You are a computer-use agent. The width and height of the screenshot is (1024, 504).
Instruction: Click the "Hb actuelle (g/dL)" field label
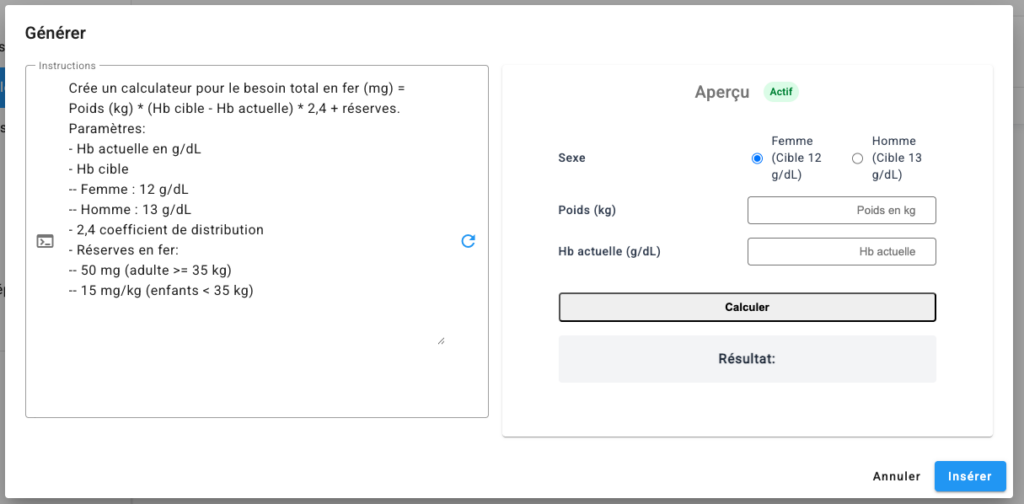pos(609,252)
